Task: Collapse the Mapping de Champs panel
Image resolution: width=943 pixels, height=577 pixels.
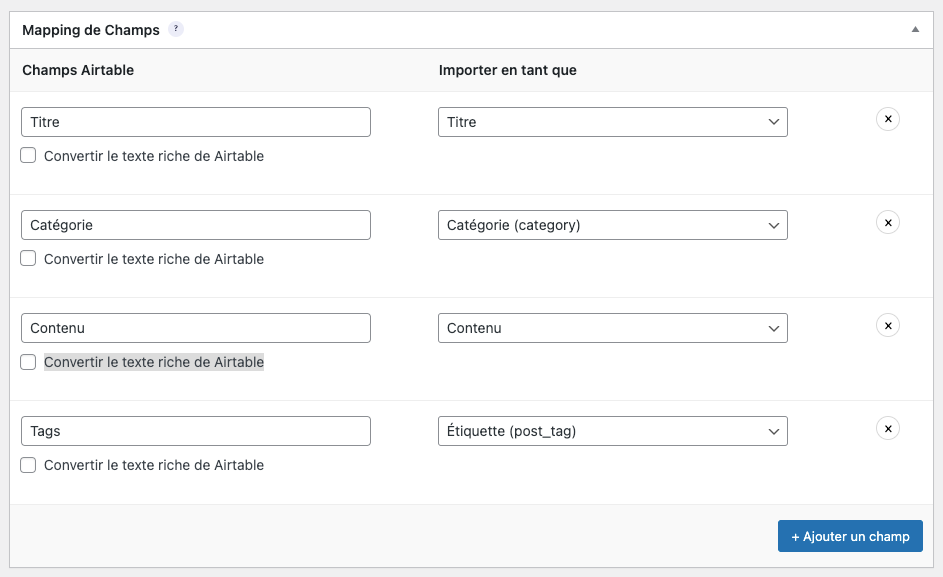Action: [x=915, y=29]
